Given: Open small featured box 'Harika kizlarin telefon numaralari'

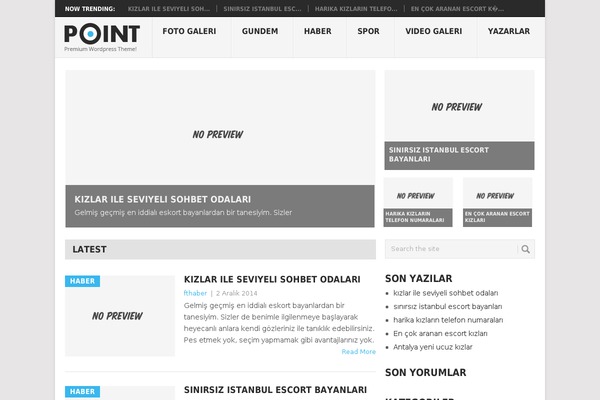Looking at the screenshot, I should 418,202.
